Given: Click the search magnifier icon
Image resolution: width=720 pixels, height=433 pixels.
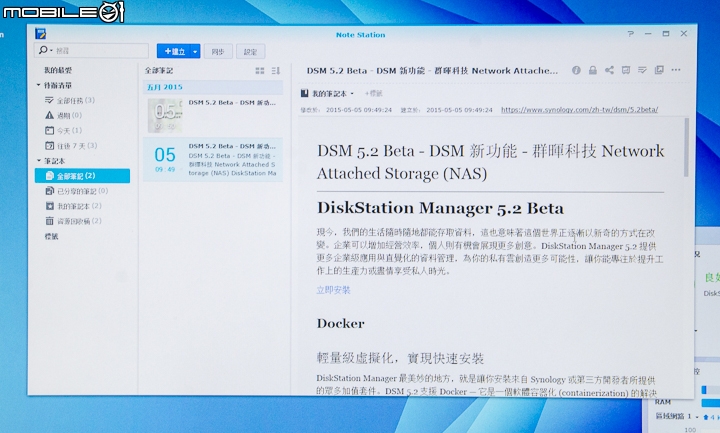Looking at the screenshot, I should (x=43, y=50).
